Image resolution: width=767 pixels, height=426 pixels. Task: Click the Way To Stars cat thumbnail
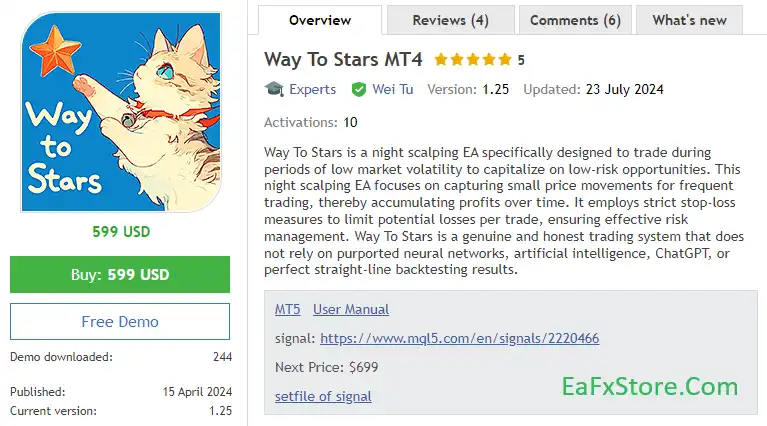[120, 111]
